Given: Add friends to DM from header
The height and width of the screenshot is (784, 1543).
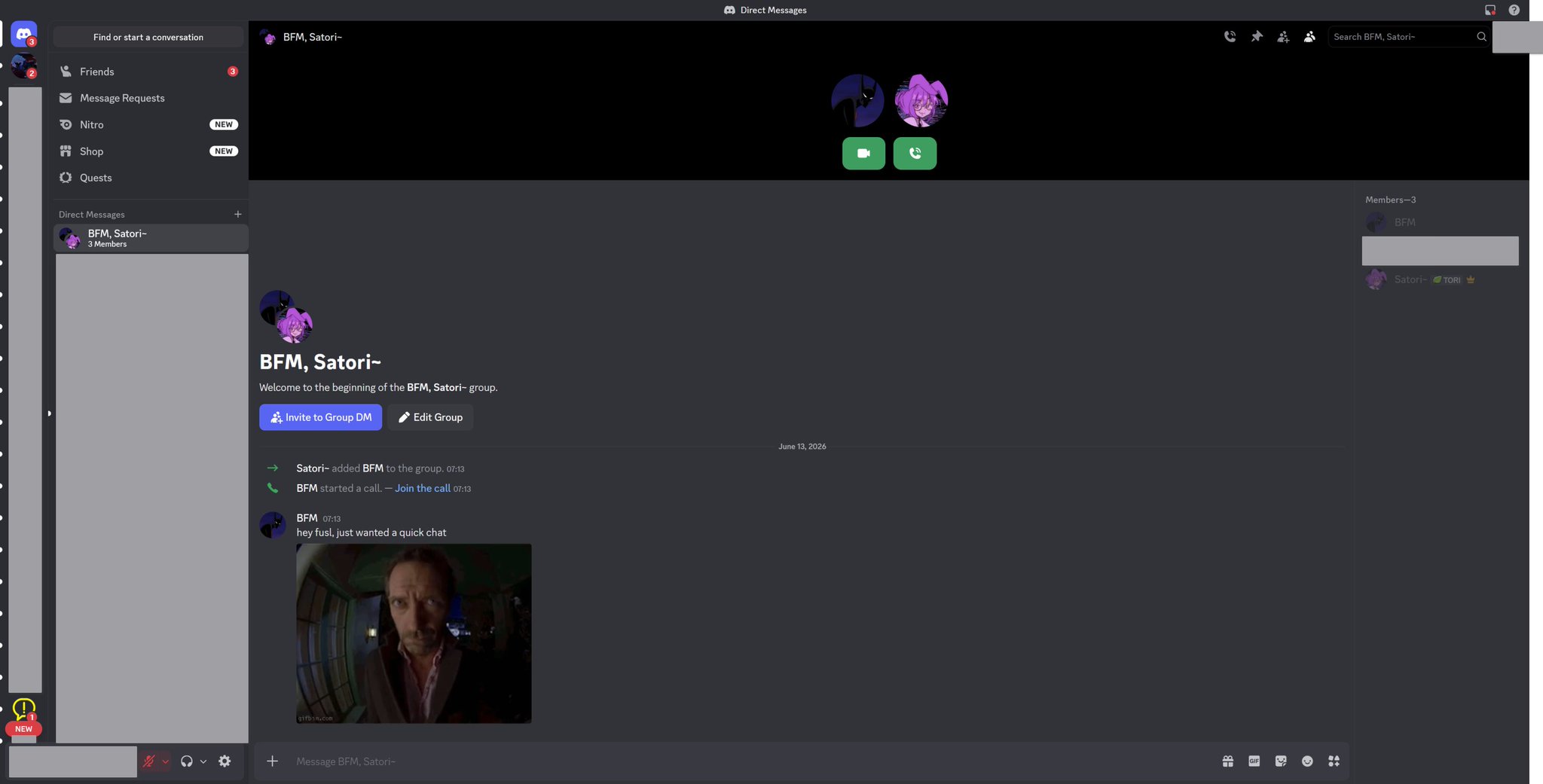Looking at the screenshot, I should coord(1283,36).
